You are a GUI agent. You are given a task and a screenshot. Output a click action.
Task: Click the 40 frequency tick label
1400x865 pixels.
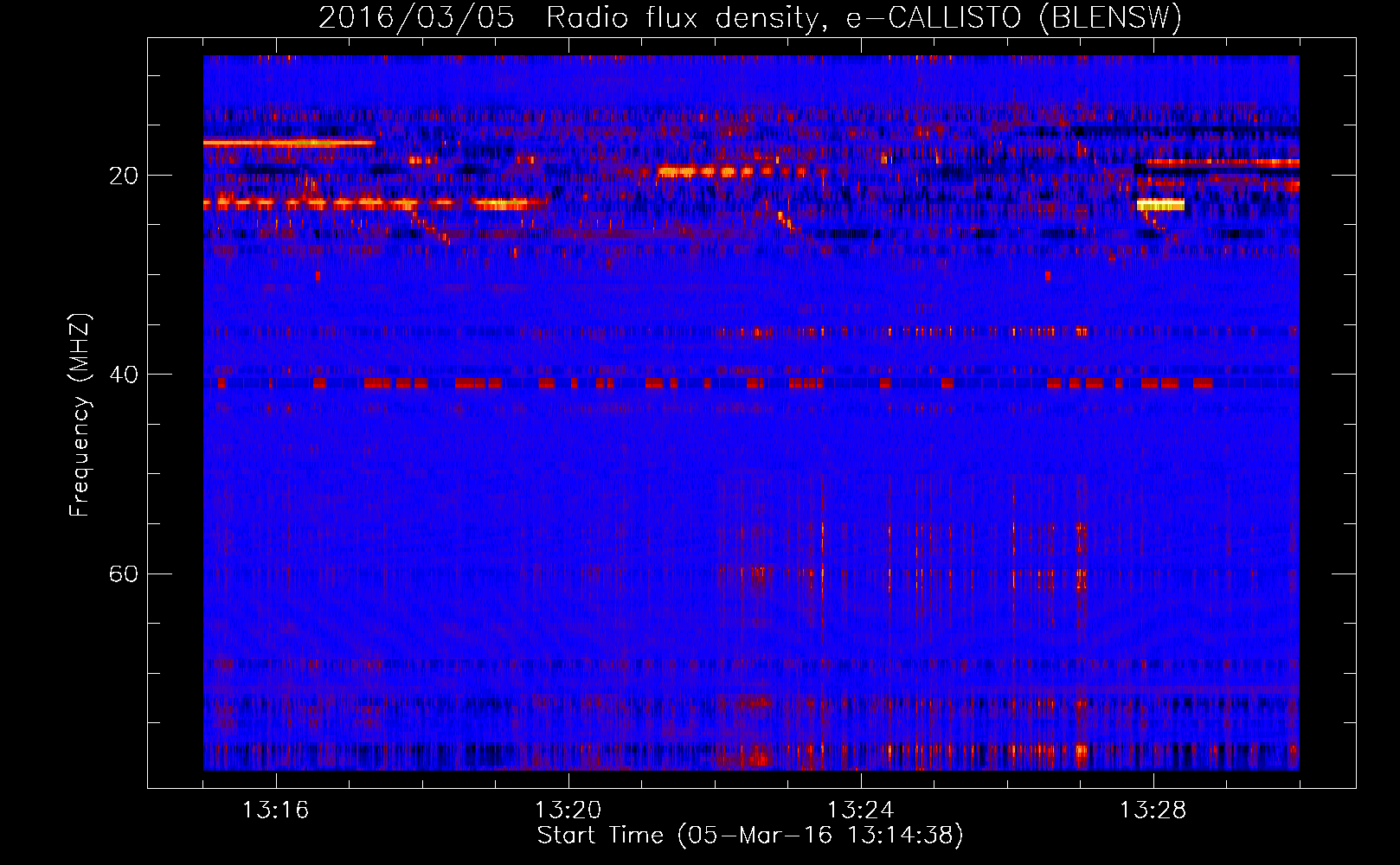pyautogui.click(x=124, y=375)
